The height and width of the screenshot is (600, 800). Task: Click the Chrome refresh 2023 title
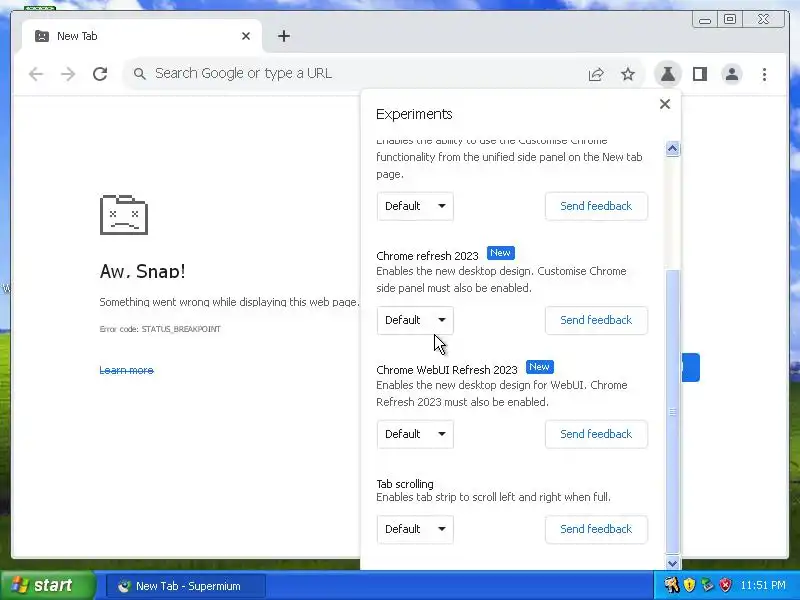point(428,256)
